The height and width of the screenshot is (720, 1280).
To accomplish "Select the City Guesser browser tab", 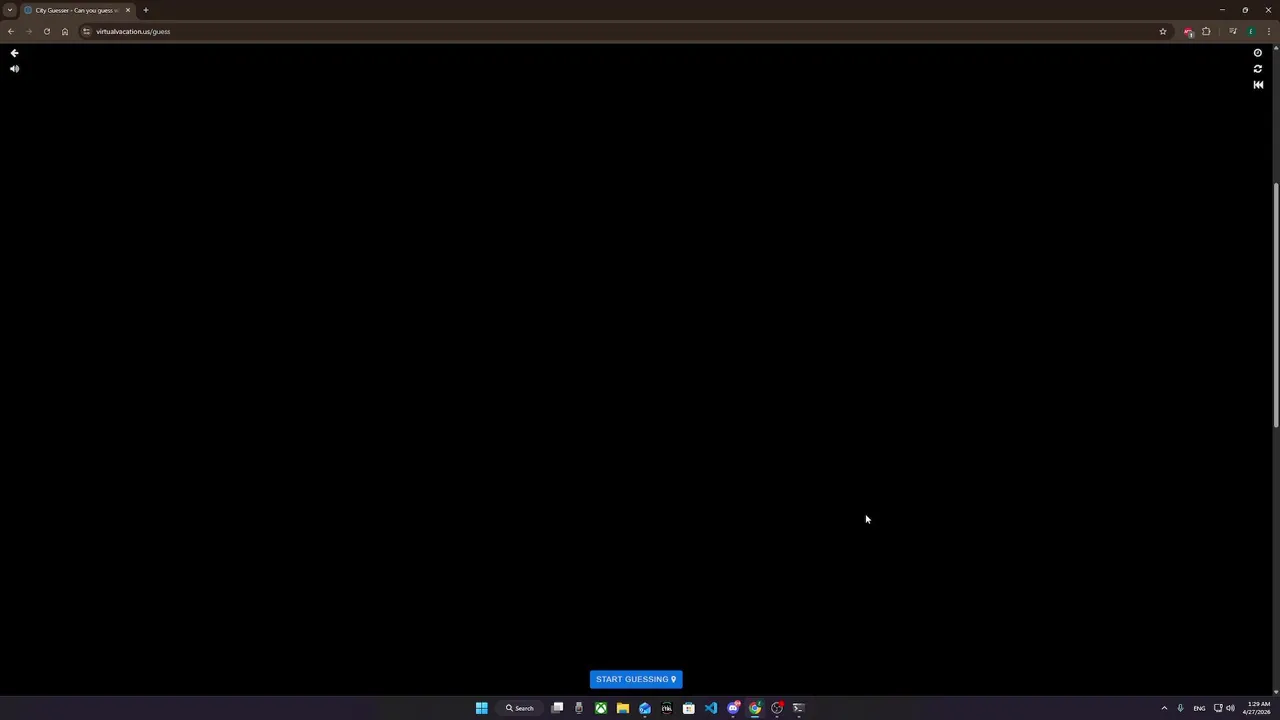I will click(x=77, y=10).
